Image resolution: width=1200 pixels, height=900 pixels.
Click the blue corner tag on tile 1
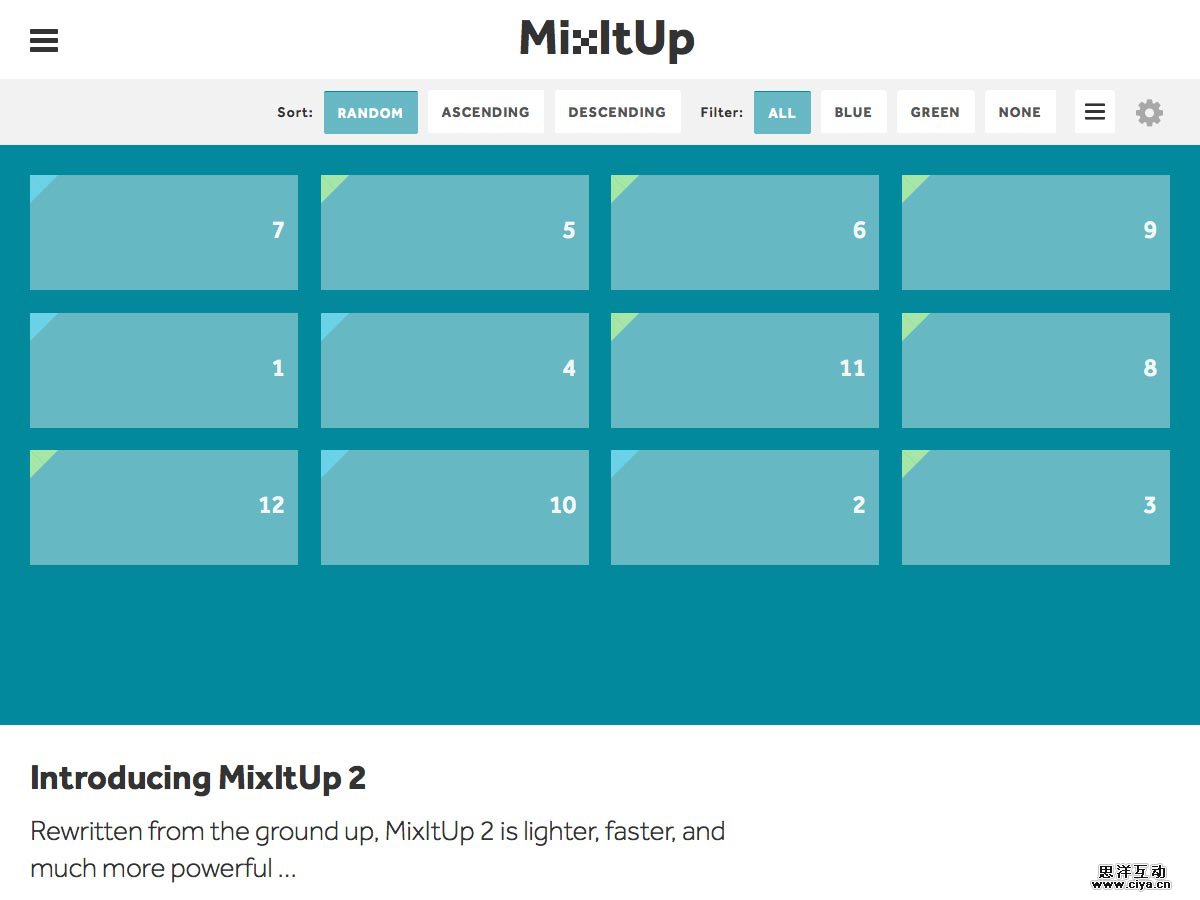(39, 322)
